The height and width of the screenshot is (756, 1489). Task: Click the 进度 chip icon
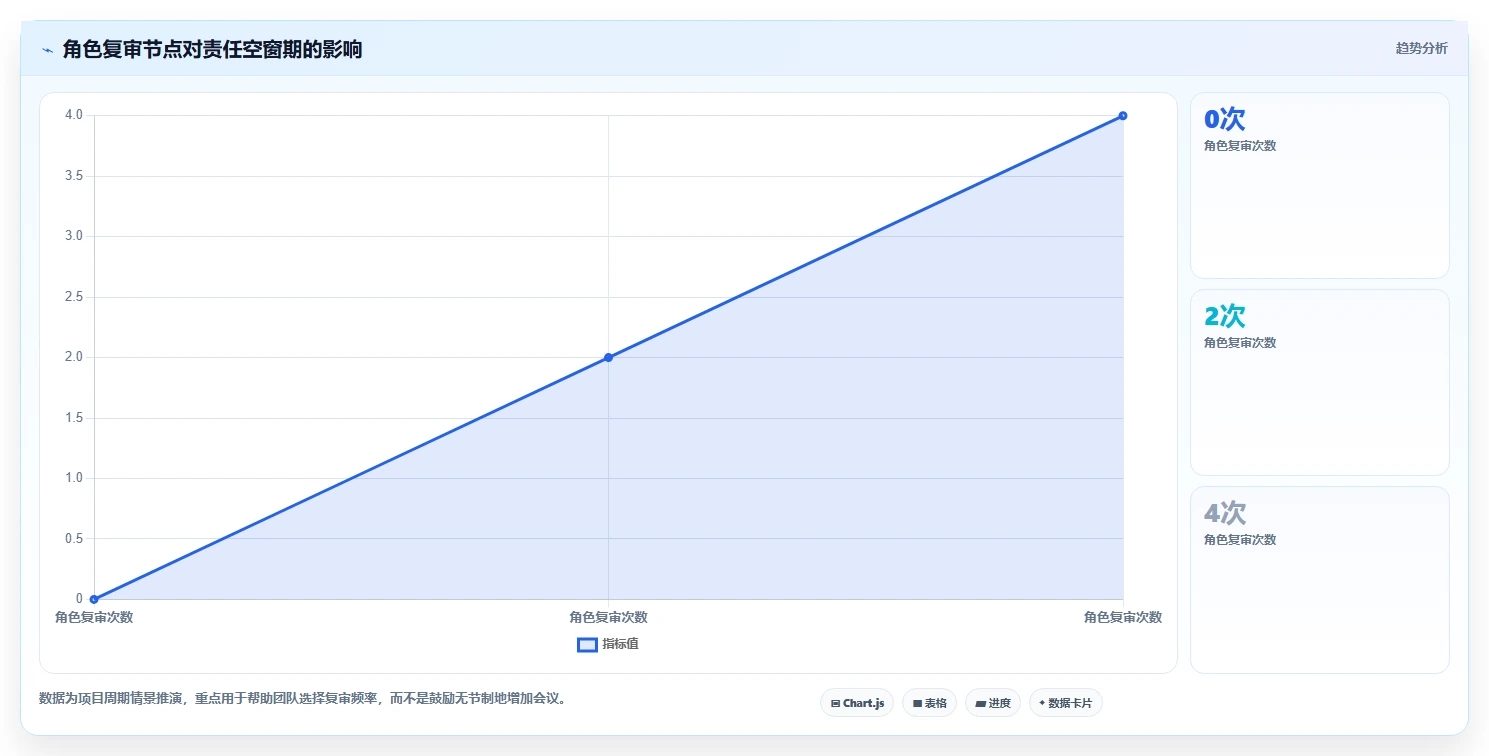[981, 704]
